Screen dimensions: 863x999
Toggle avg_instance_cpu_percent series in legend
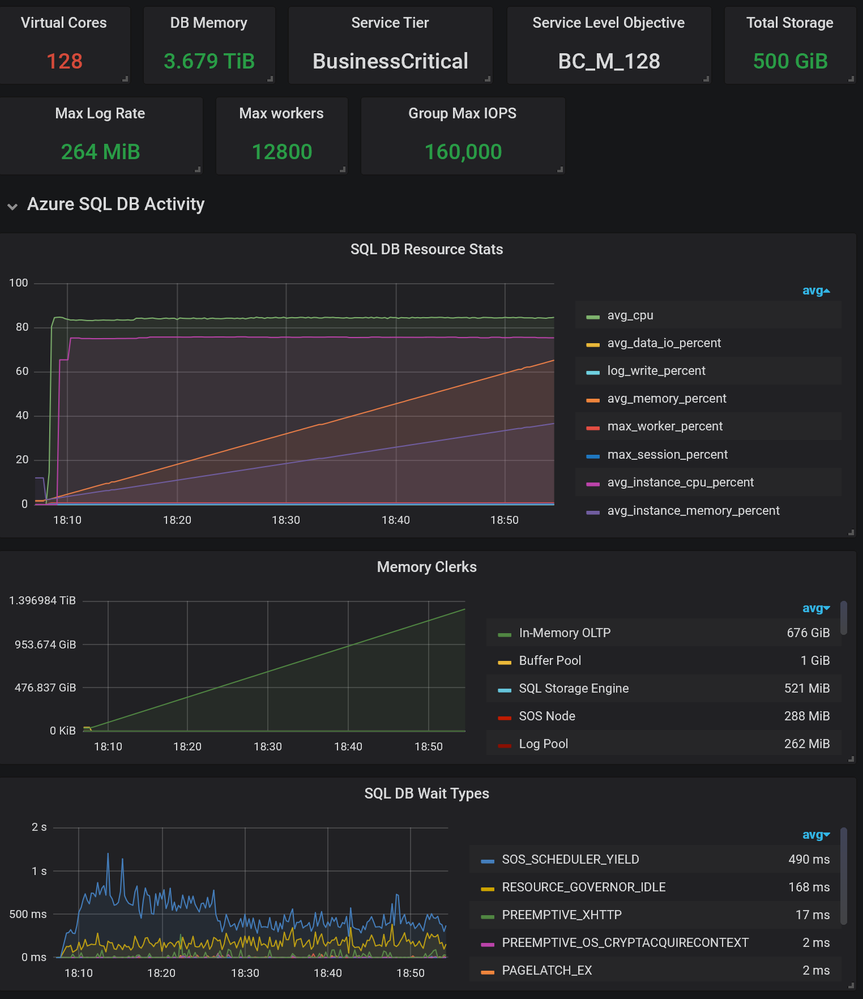pos(680,482)
